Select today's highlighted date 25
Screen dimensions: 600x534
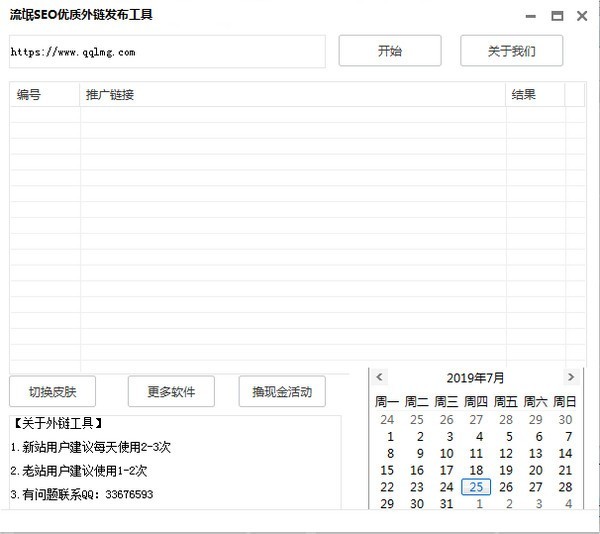pyautogui.click(x=476, y=487)
